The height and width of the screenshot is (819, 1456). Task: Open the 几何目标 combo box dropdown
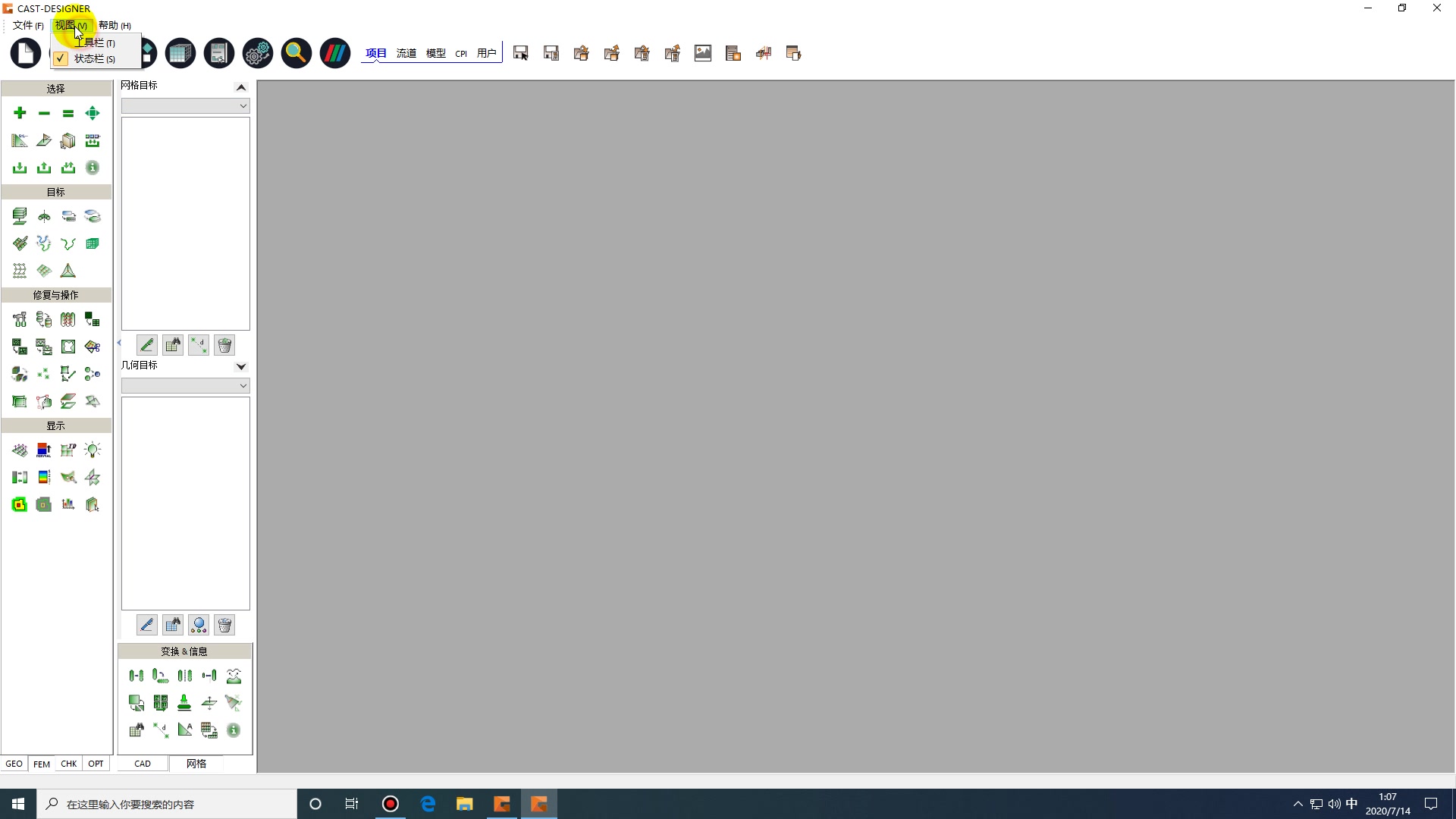(185, 386)
